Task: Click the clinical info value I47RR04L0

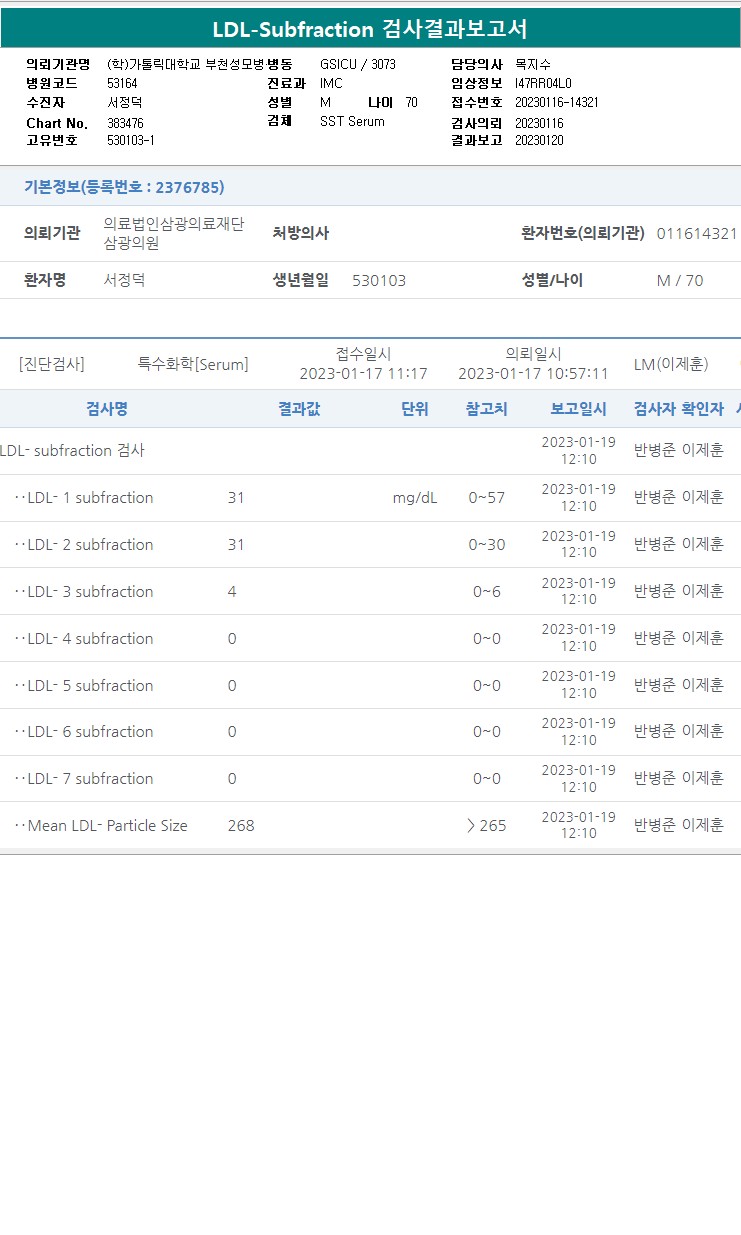Action: click(x=543, y=83)
